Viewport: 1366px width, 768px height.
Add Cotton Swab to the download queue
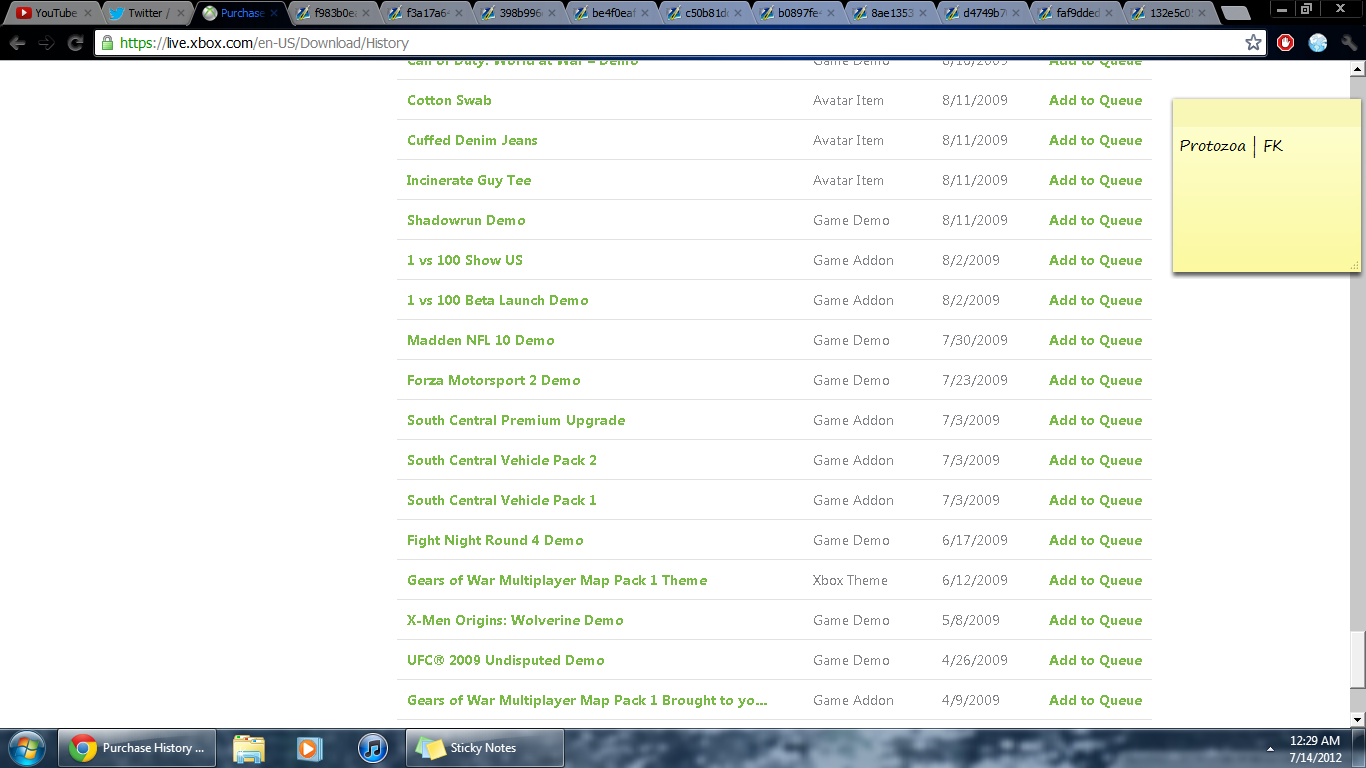click(x=1095, y=100)
